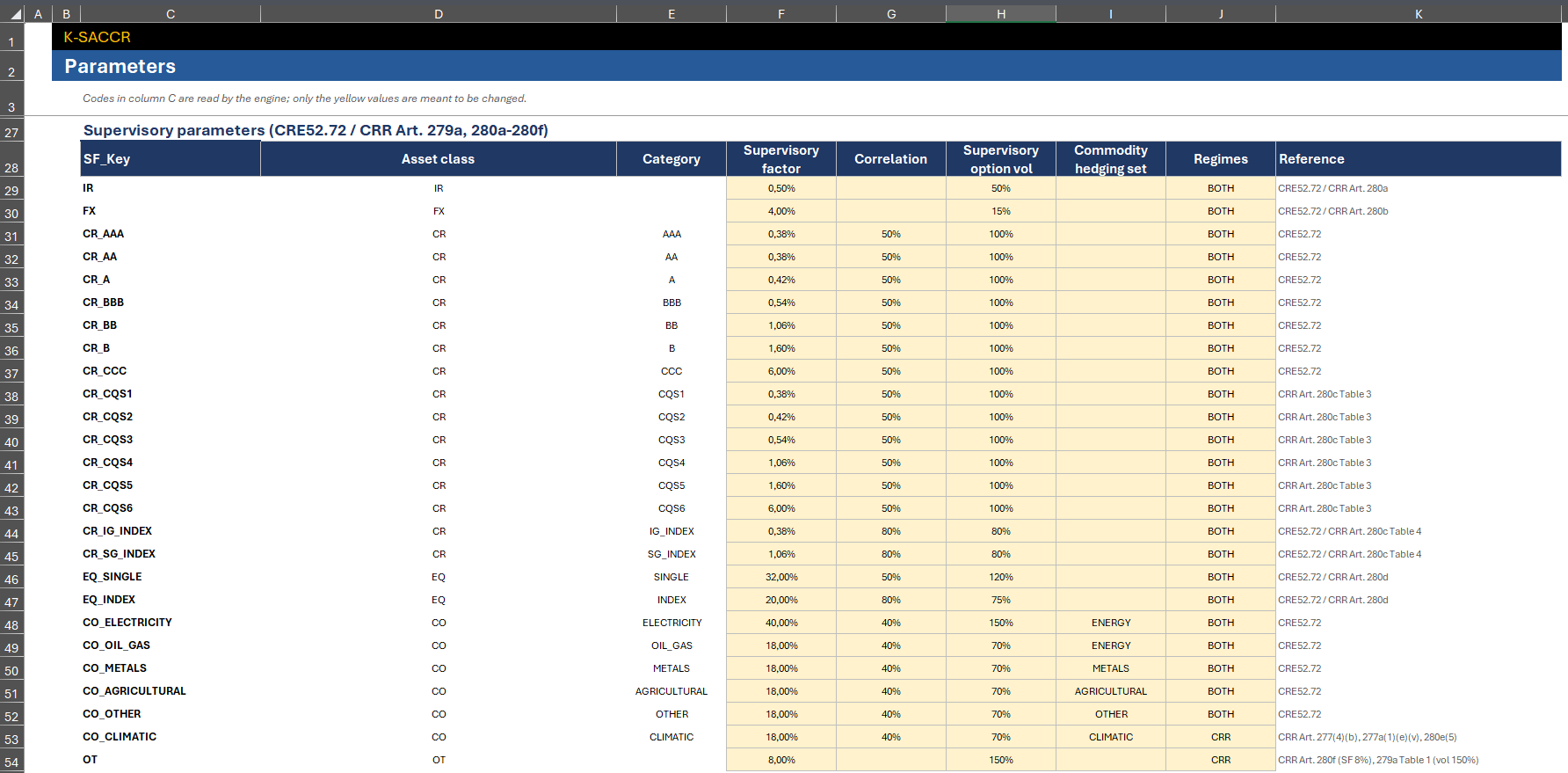Select METALS hedging set cell
The width and height of the screenshot is (1568, 773).
point(1111,668)
